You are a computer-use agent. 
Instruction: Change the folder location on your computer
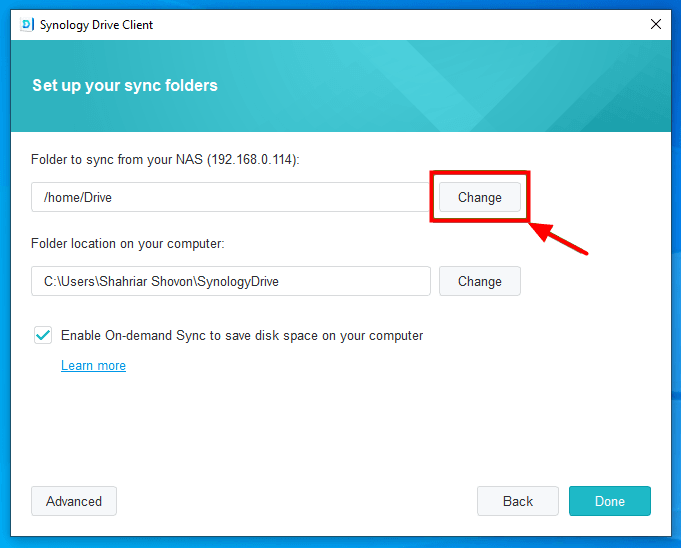tap(480, 281)
